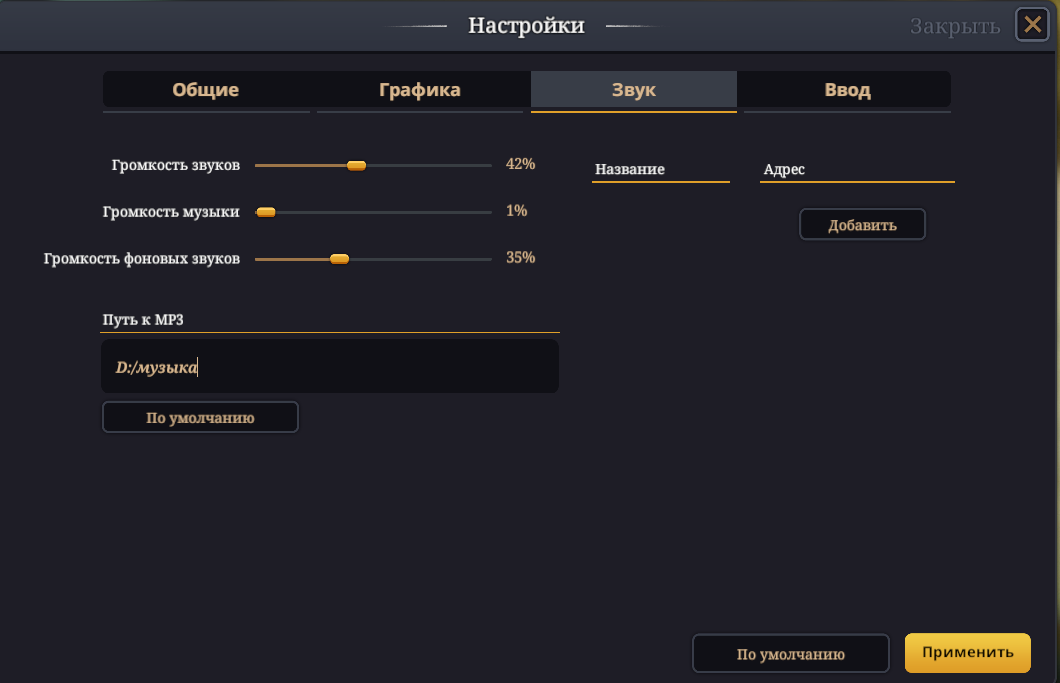Click the 42% sound volume value
This screenshot has height=683, width=1060.
(521, 164)
